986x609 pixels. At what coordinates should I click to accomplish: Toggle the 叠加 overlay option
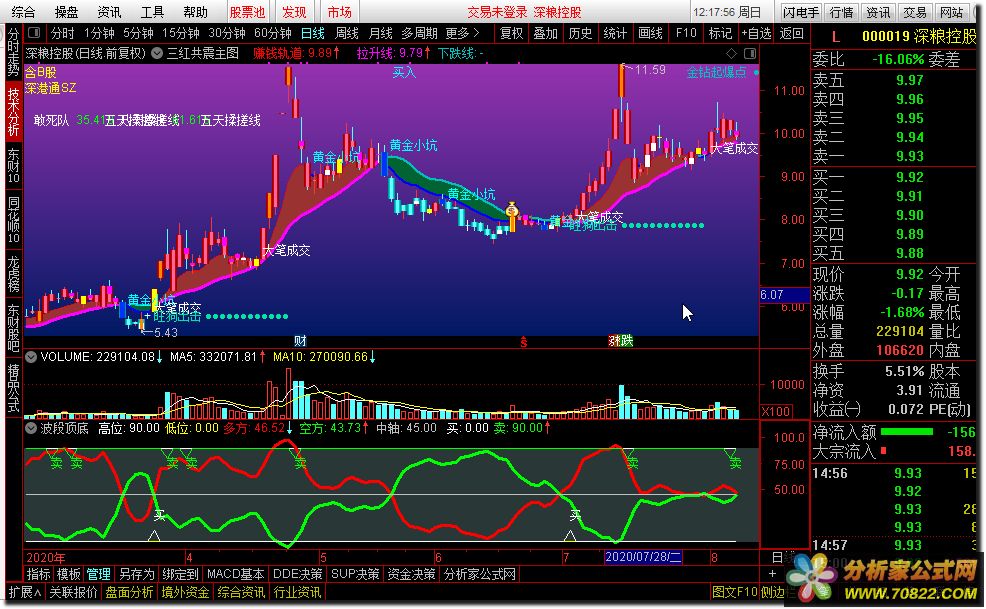545,33
